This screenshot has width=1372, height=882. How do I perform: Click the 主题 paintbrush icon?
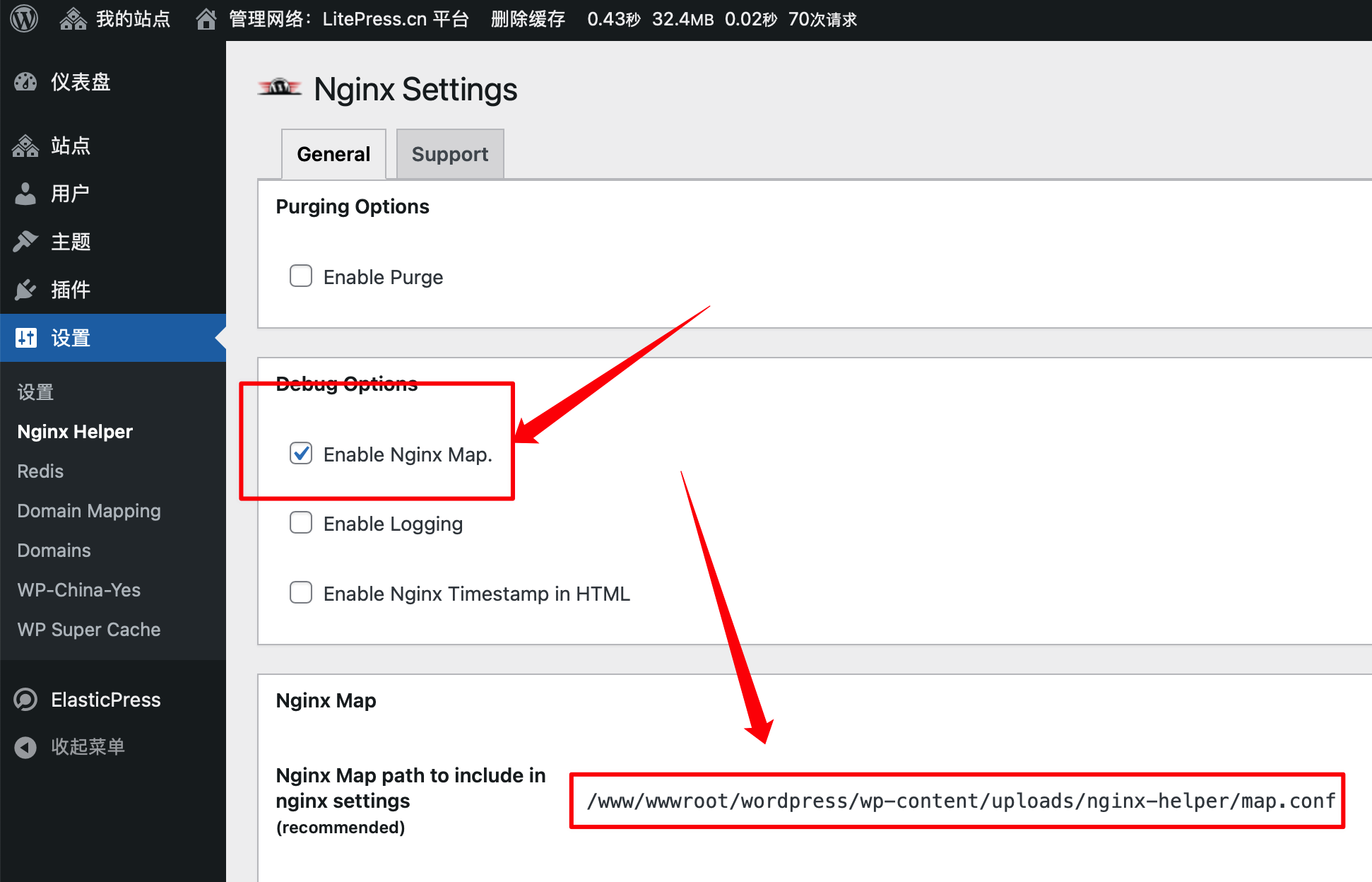(x=25, y=242)
